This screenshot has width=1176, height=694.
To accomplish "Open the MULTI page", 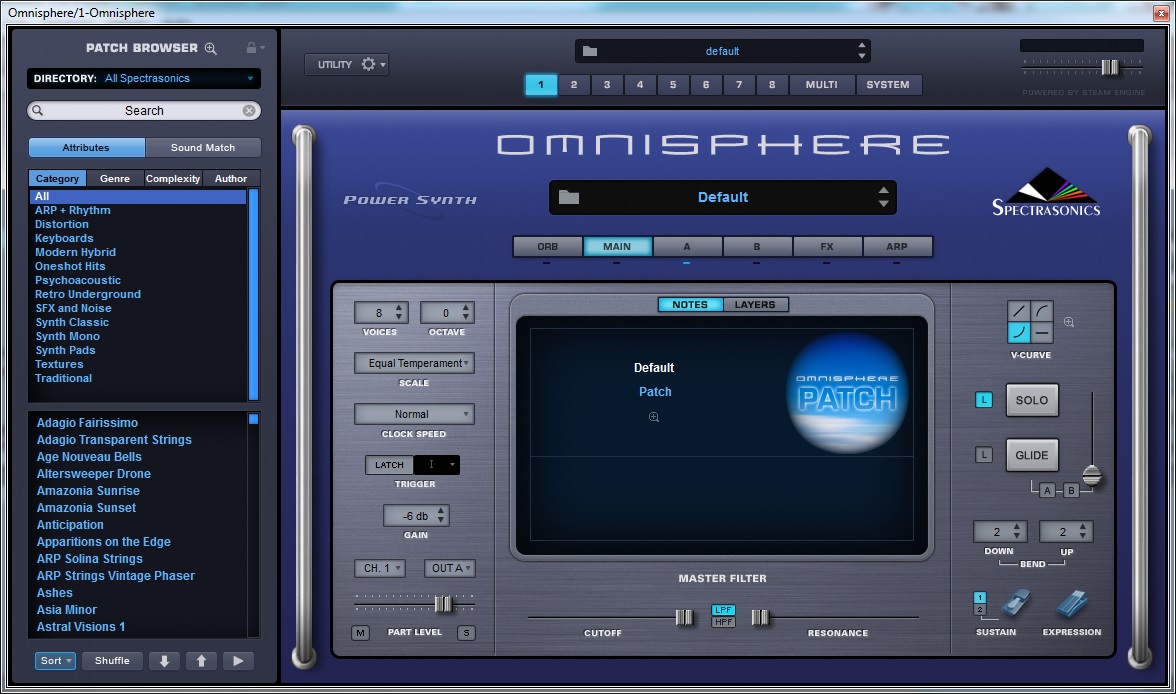I will [821, 85].
